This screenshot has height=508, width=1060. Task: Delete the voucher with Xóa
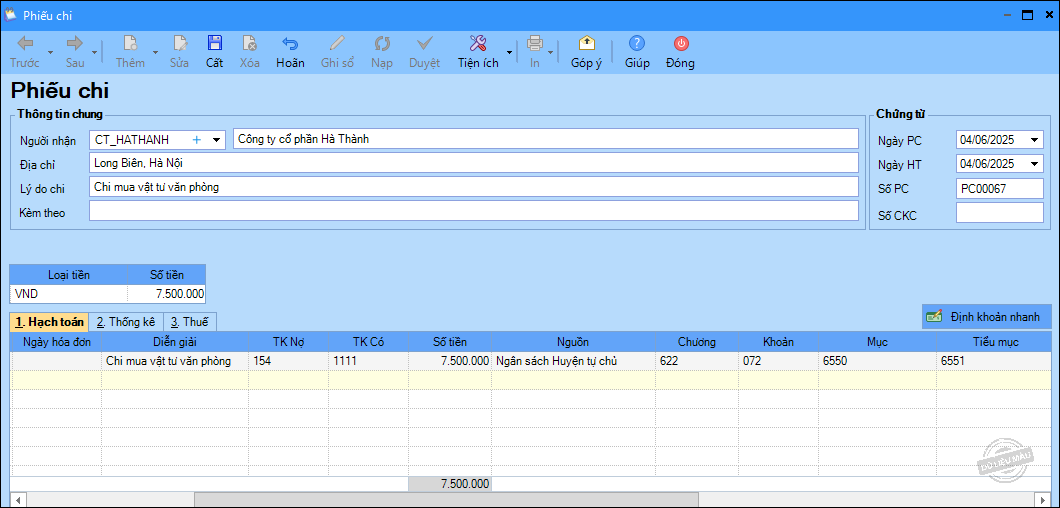point(249,52)
